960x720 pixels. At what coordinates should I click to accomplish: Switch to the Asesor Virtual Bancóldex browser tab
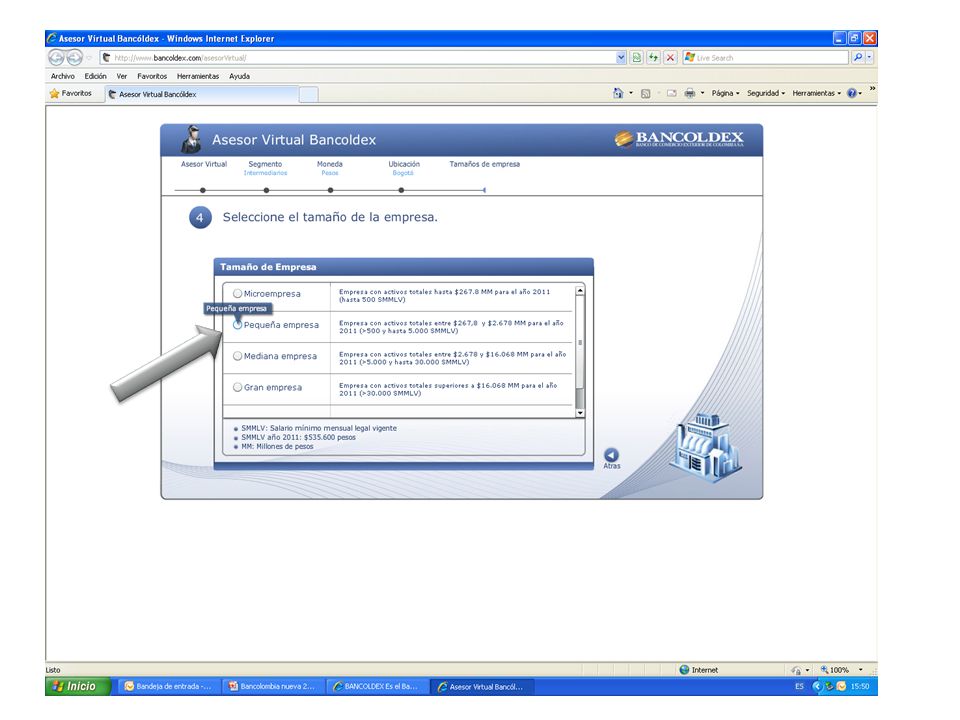click(201, 94)
